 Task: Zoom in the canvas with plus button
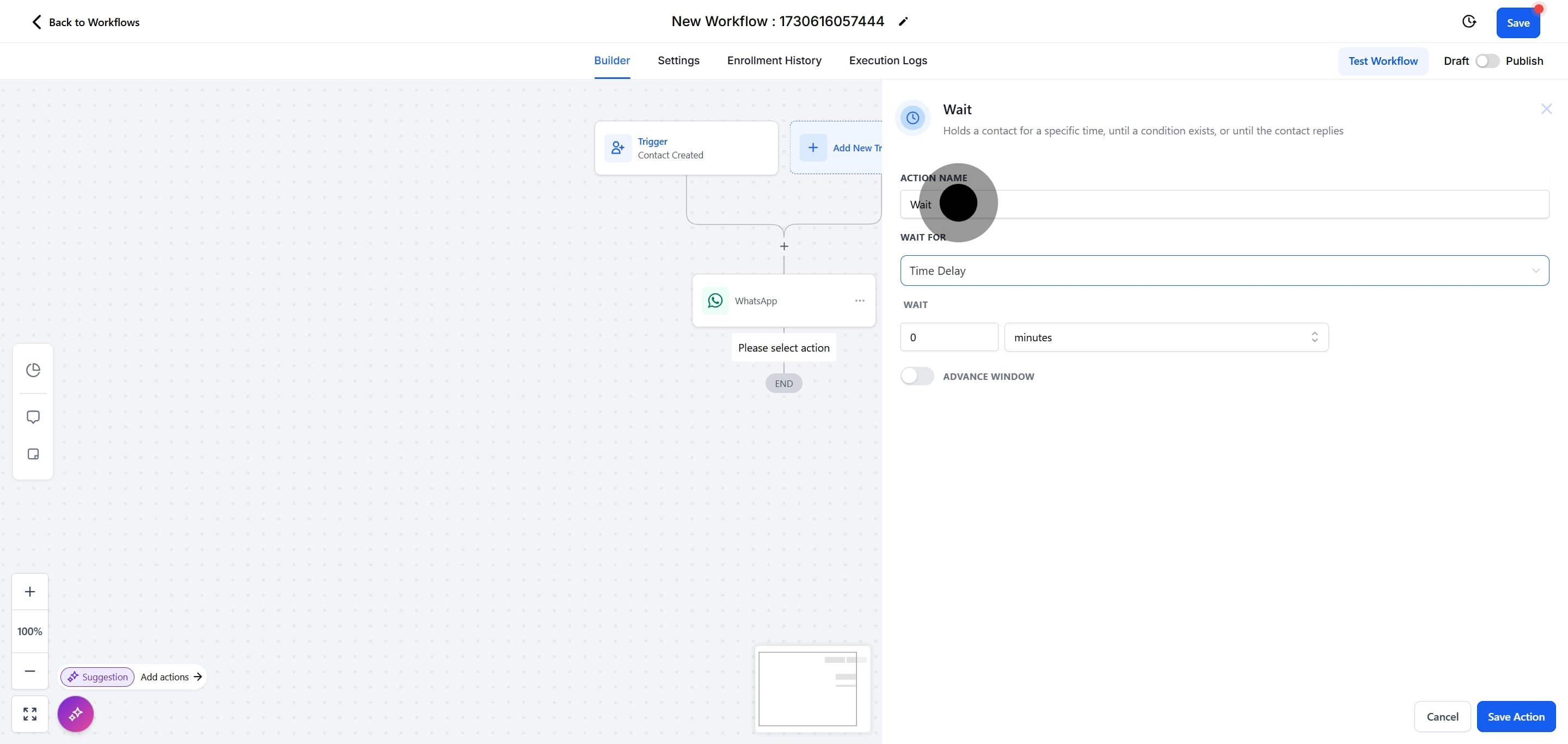tap(30, 591)
